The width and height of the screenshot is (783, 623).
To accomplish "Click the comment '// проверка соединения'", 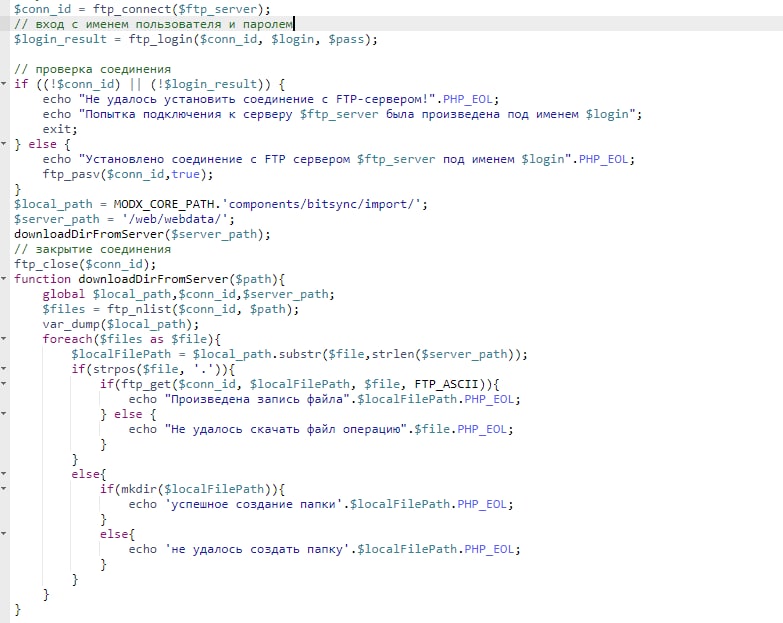I will coord(92,69).
